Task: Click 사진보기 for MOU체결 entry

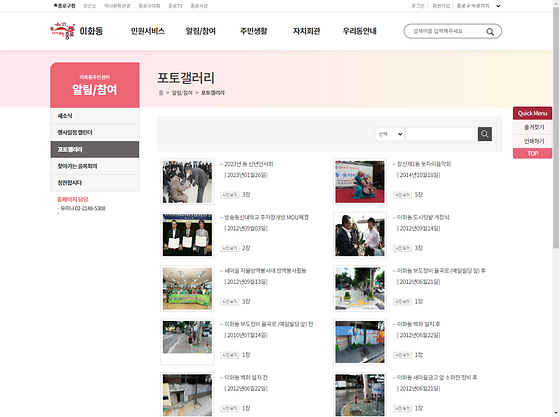Action: [x=230, y=248]
